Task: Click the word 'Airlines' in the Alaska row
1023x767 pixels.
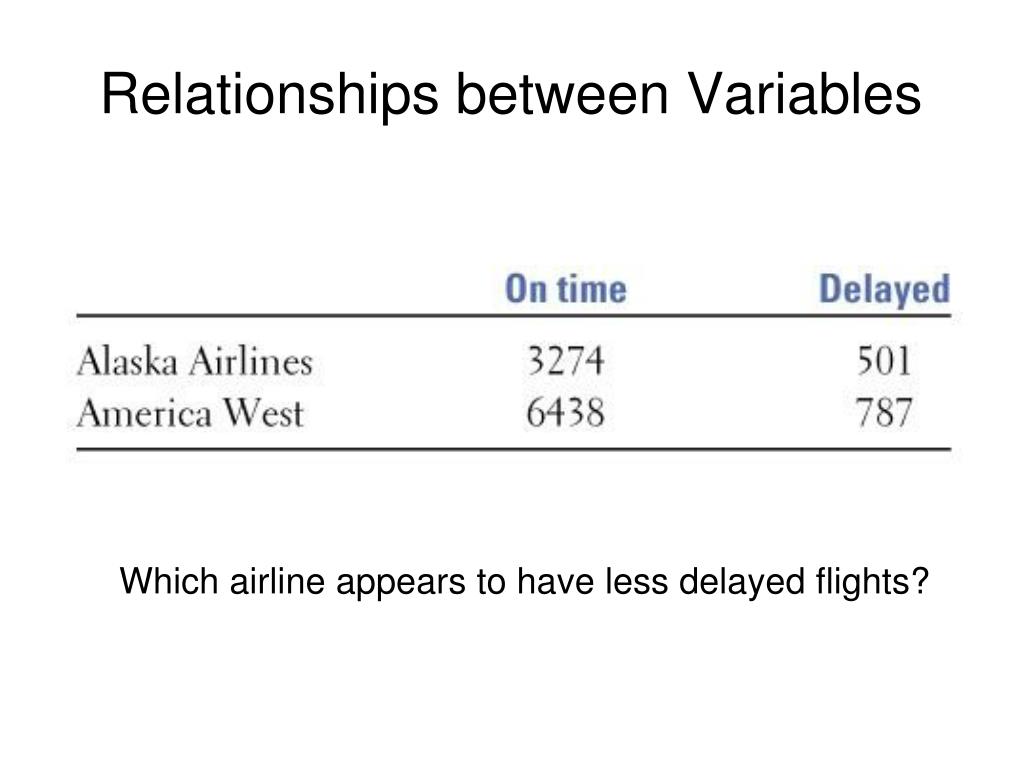Action: tap(251, 361)
